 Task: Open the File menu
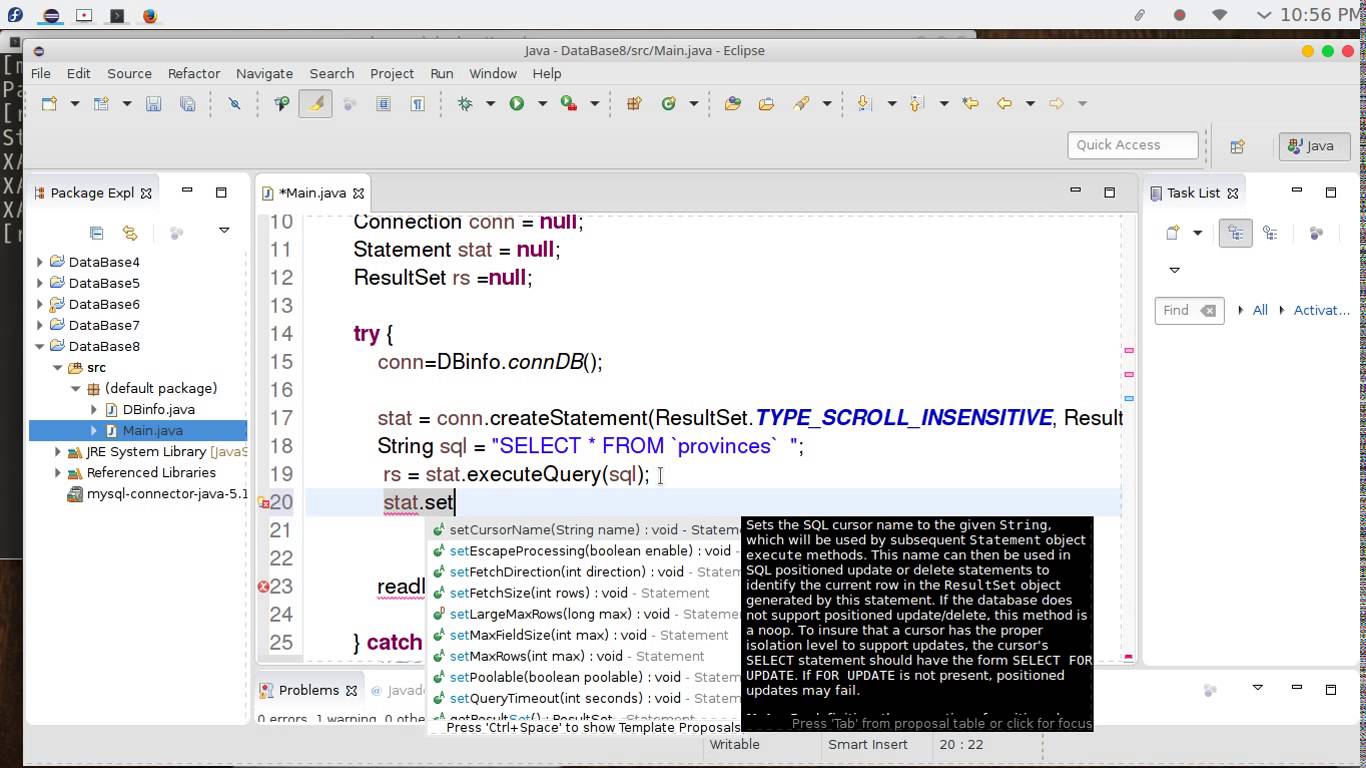point(41,73)
